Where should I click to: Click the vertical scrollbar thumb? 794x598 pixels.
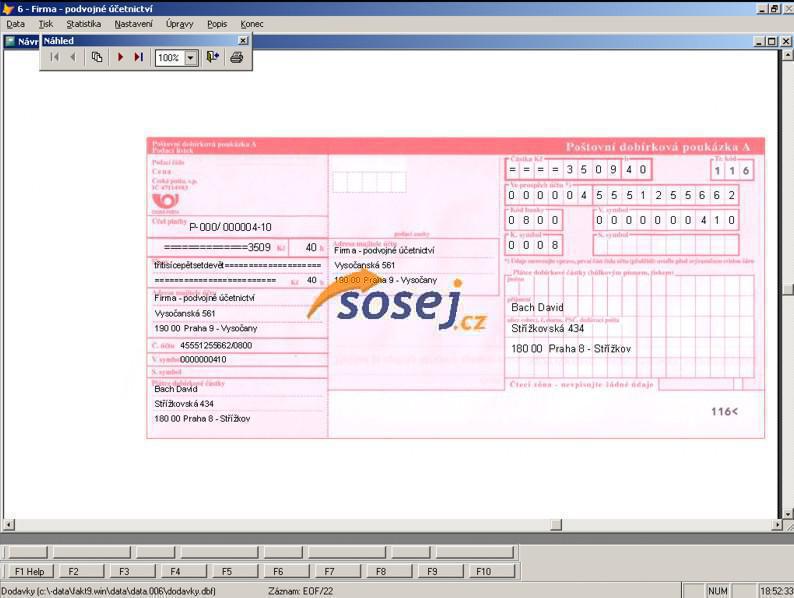(x=787, y=289)
